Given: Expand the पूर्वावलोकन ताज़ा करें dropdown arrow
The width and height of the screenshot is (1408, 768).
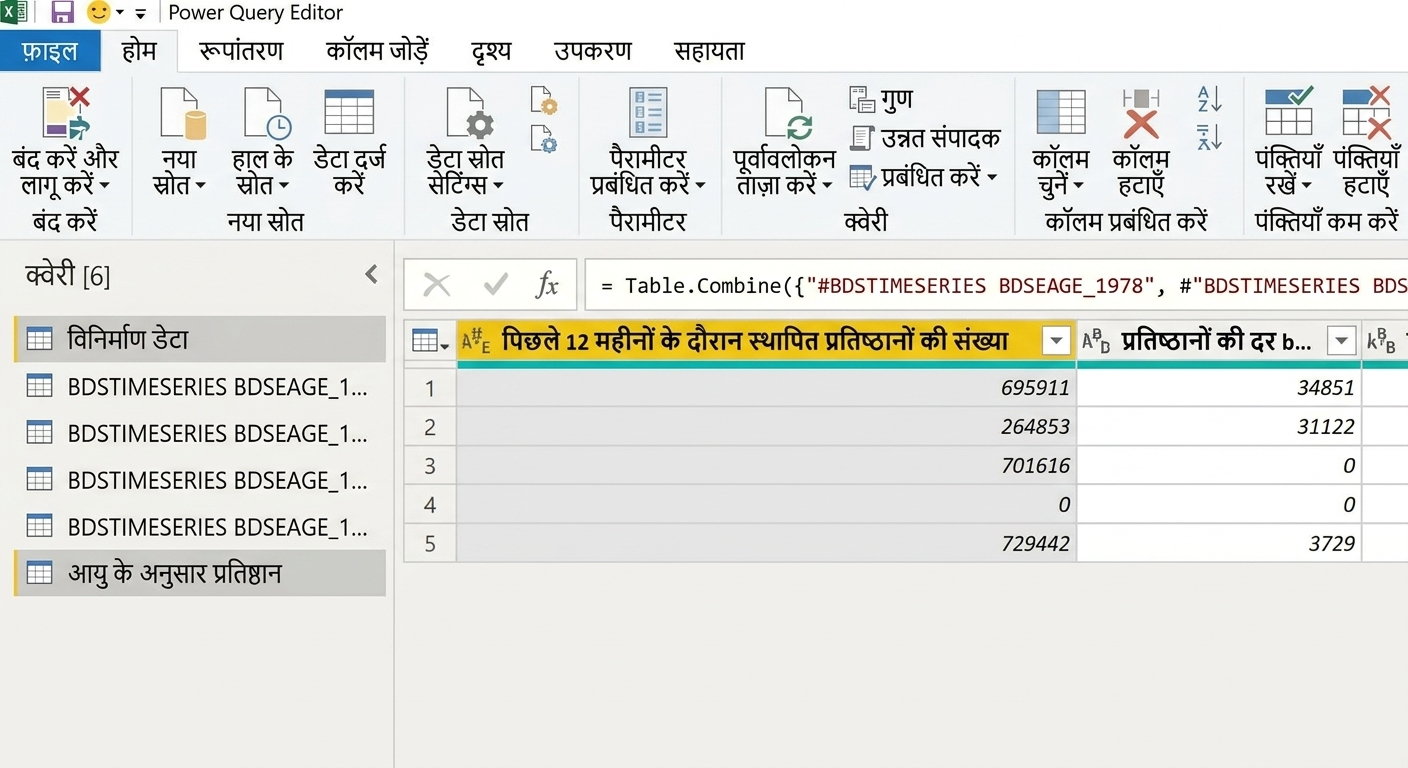Looking at the screenshot, I should pyautogui.click(x=827, y=187).
